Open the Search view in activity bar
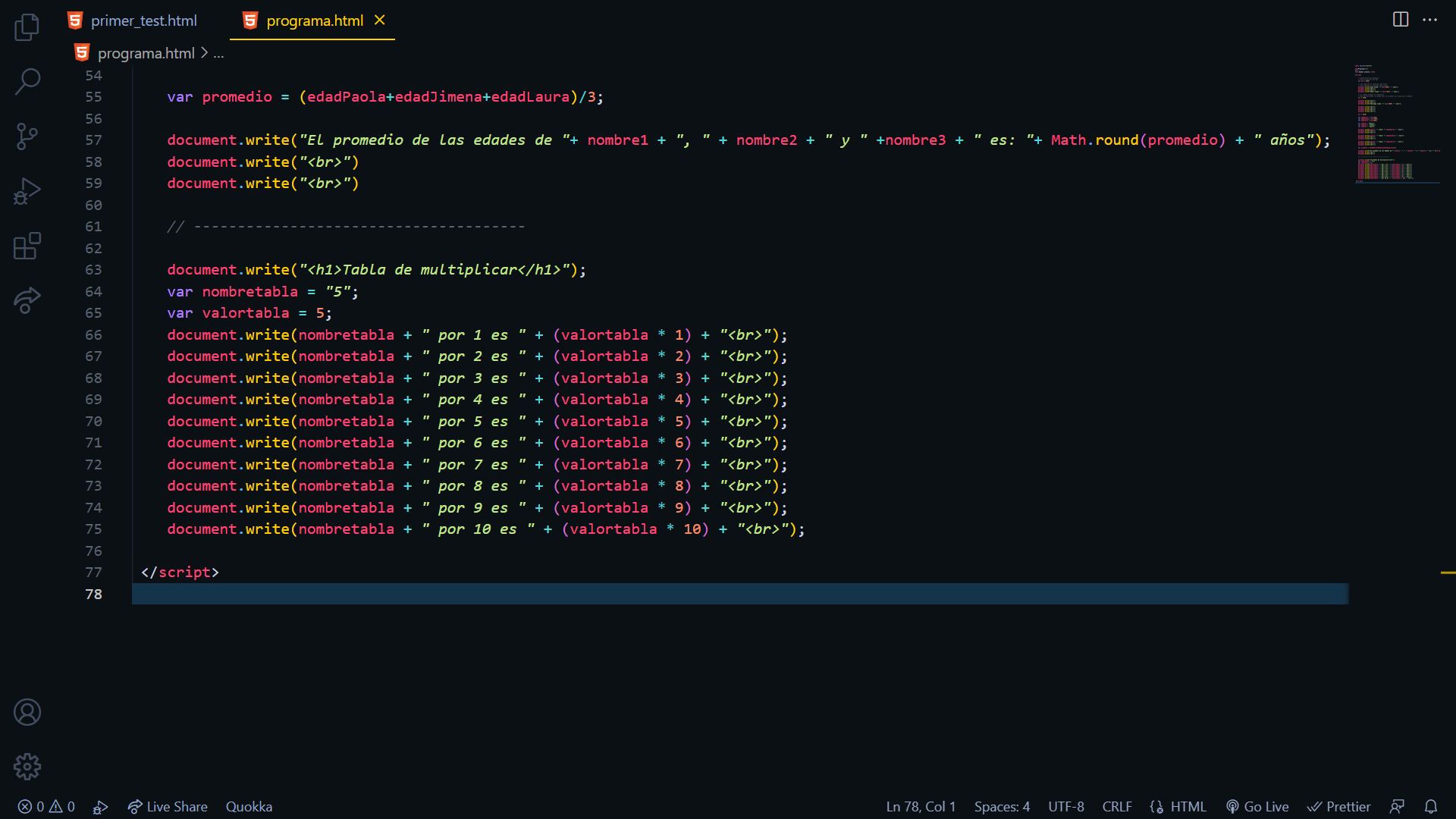Viewport: 1456px width, 819px height. tap(27, 82)
